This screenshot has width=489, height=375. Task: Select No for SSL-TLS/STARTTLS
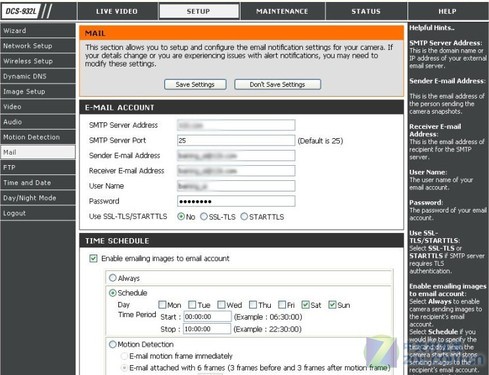[x=181, y=217]
